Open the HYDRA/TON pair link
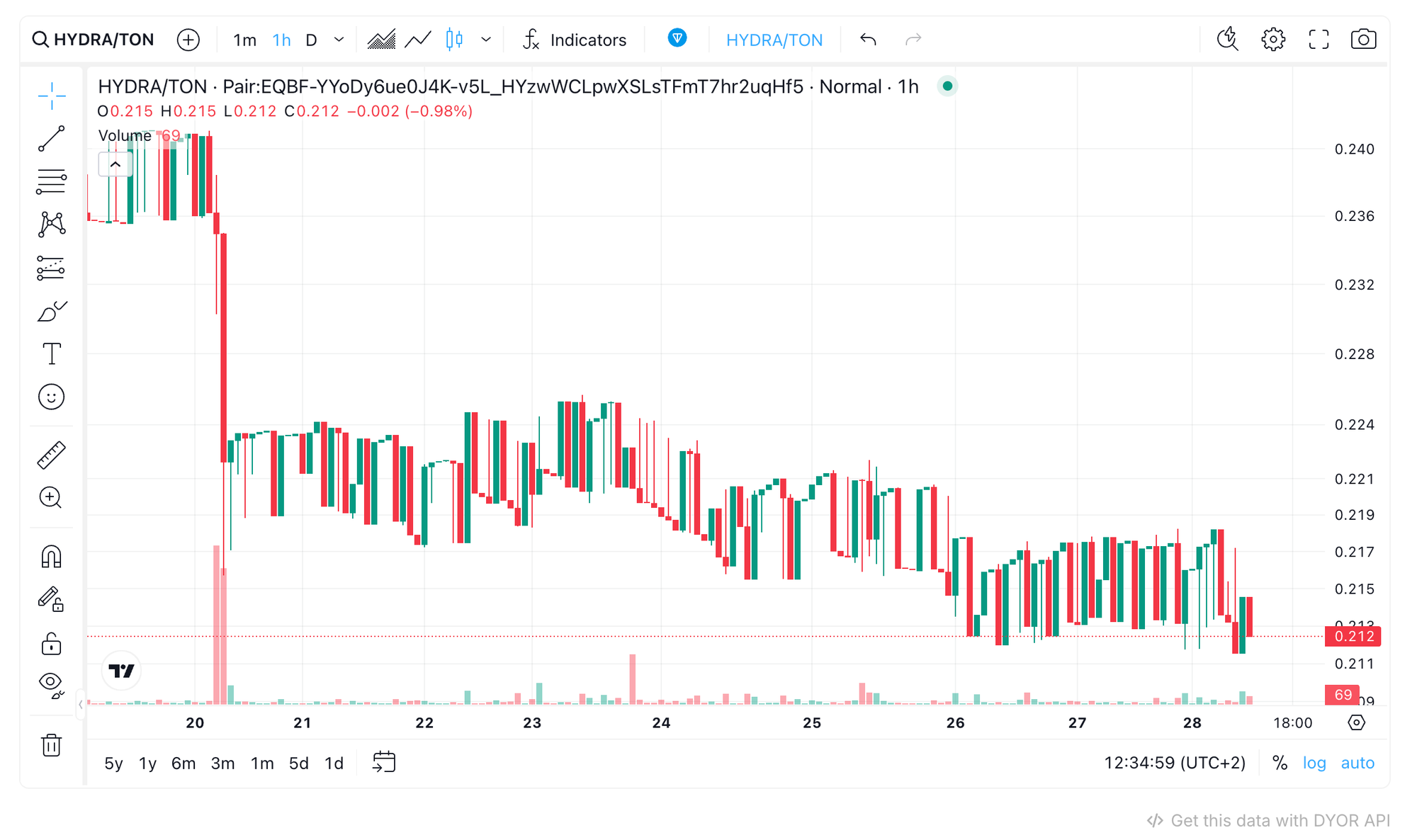 pos(774,40)
